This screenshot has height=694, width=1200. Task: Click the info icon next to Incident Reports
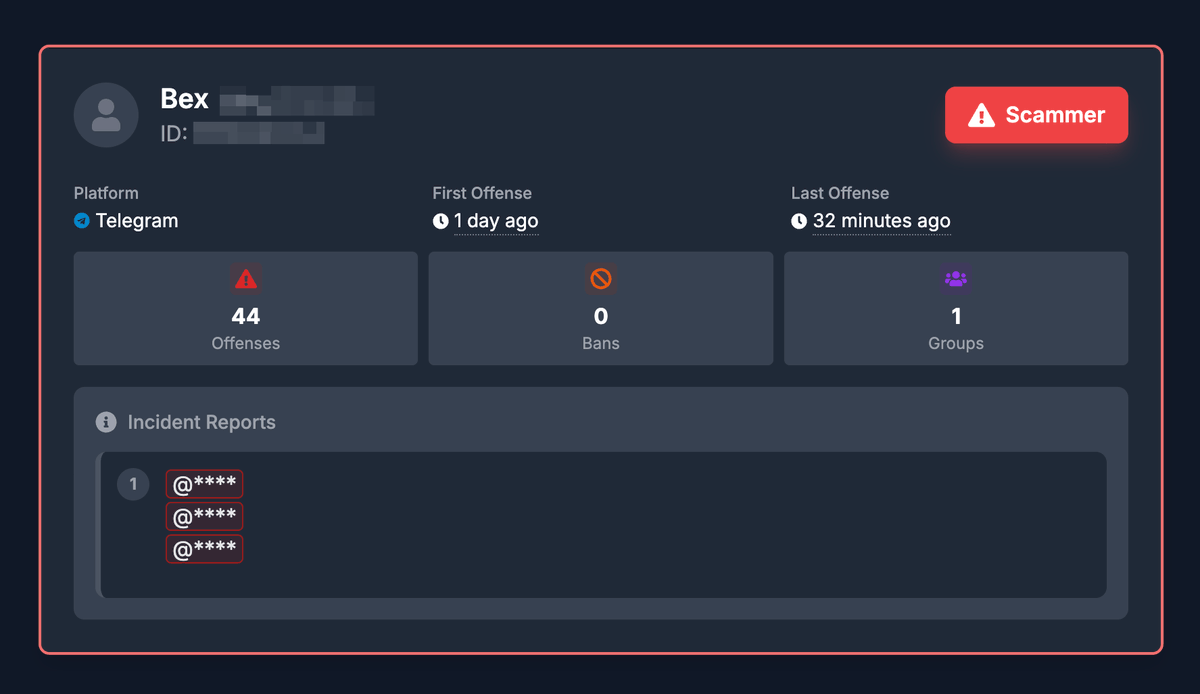(106, 422)
